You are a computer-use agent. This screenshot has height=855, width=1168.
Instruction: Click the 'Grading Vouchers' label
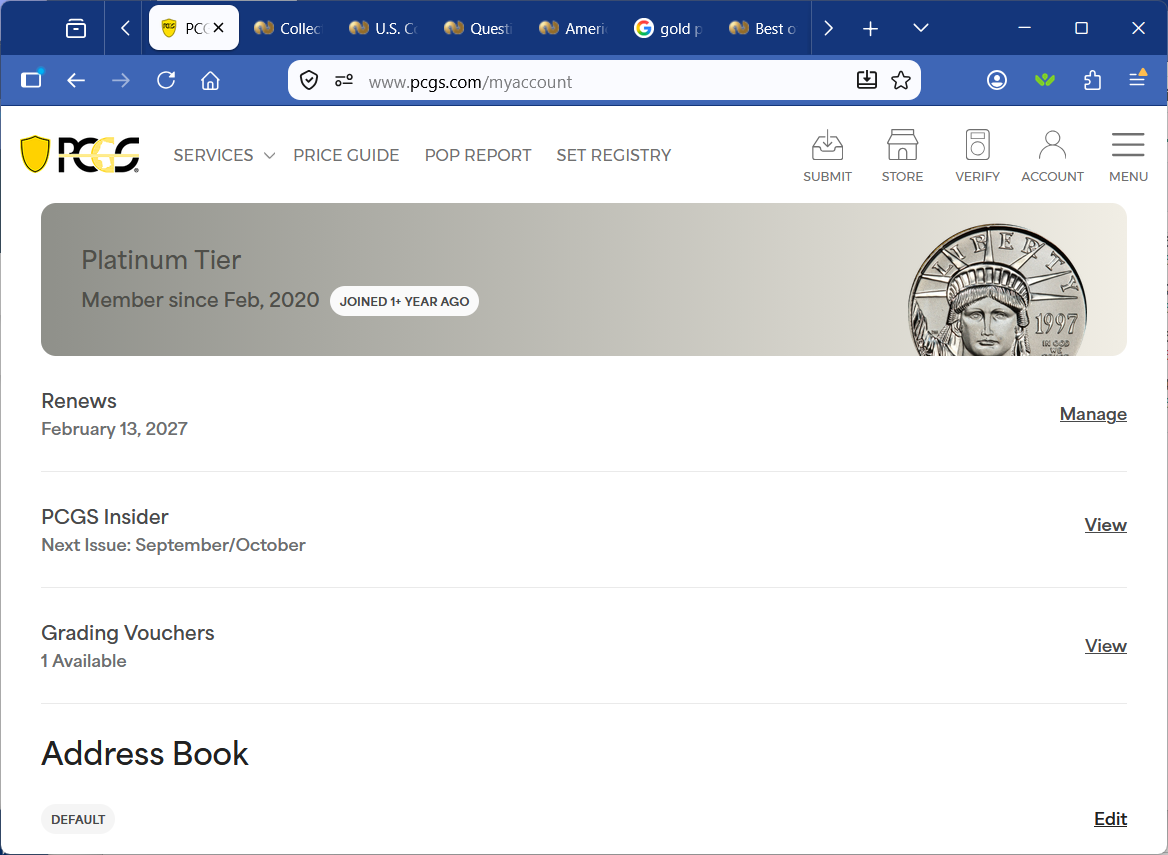pyautogui.click(x=127, y=633)
